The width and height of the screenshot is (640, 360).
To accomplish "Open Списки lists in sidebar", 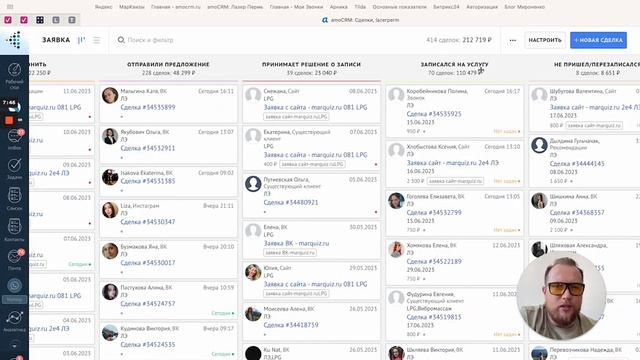I will click(x=14, y=199).
